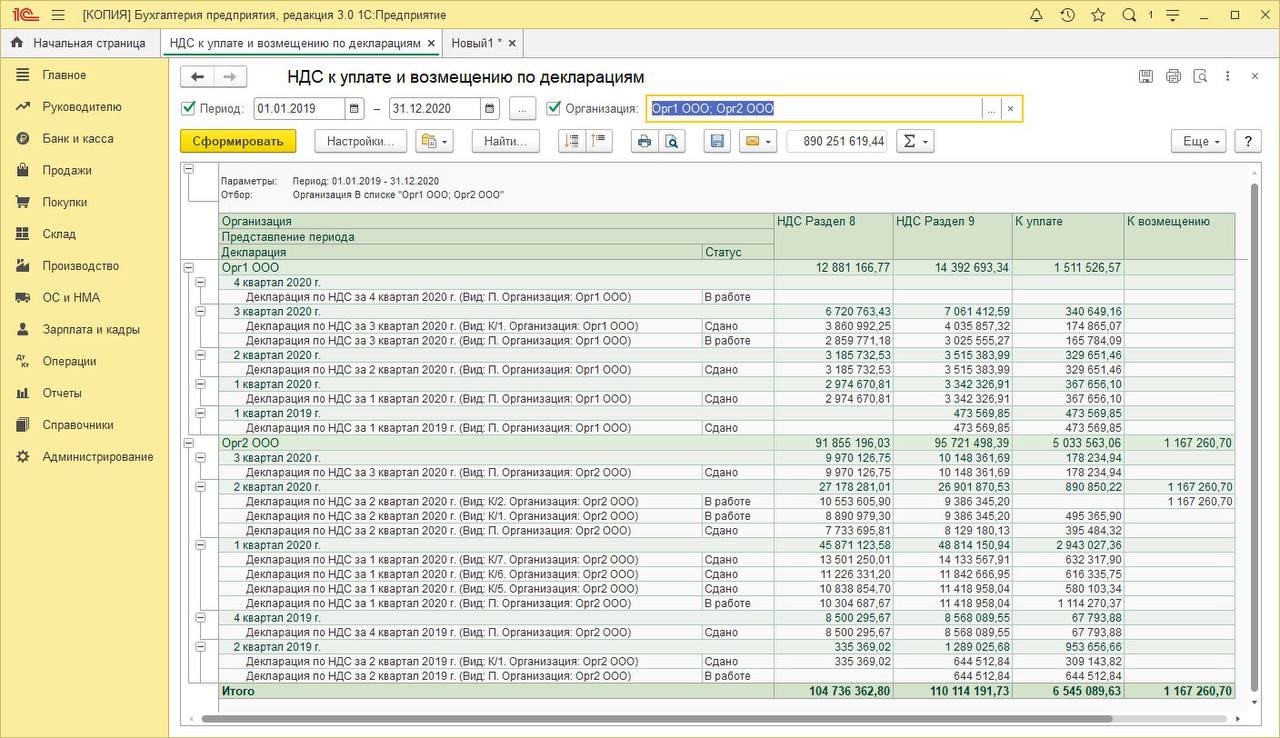The image size is (1280, 738).
Task: Click save-to-disk icon near form title
Action: point(1146,76)
